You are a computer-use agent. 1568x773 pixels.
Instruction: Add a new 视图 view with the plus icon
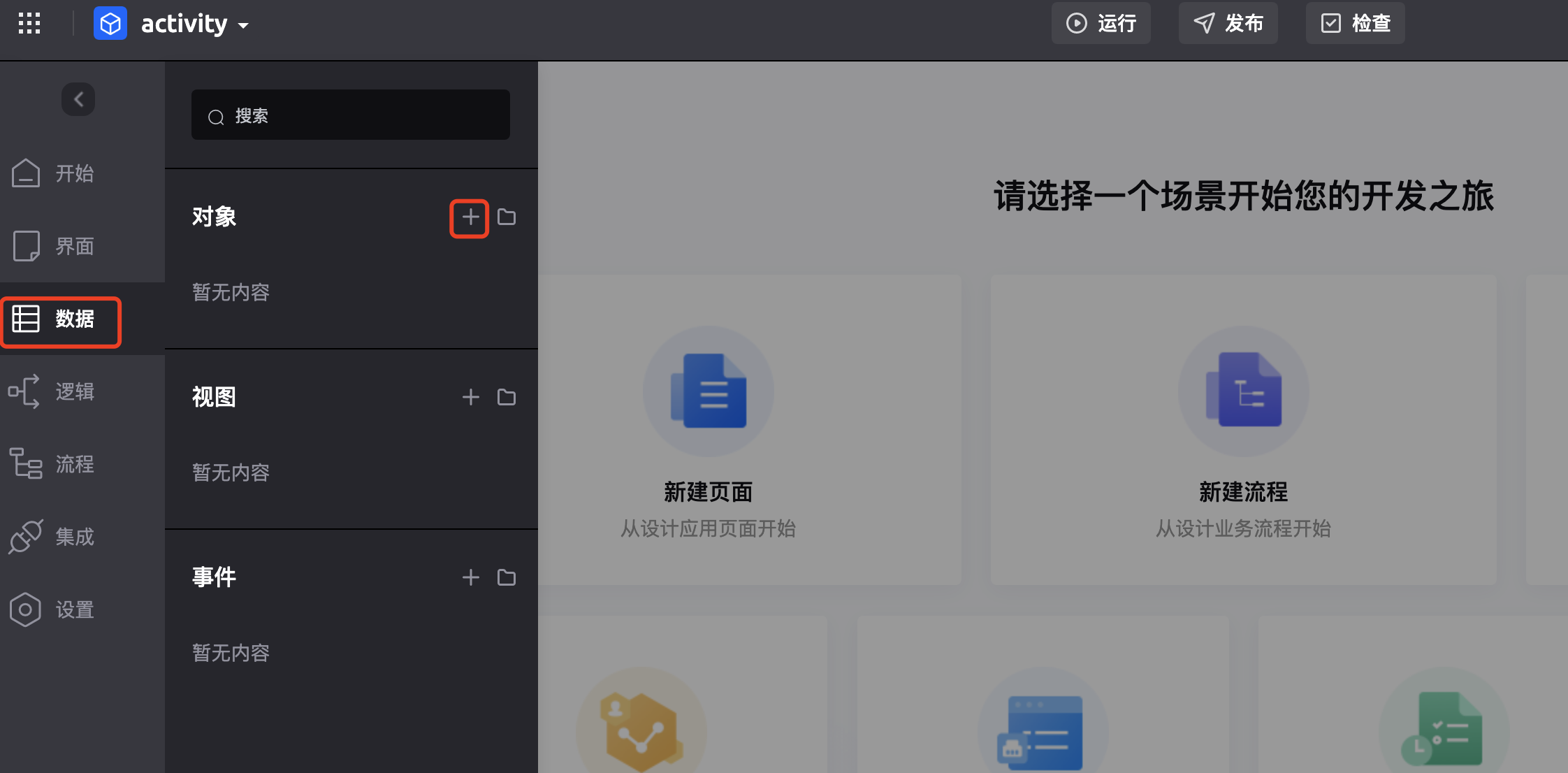(x=471, y=397)
